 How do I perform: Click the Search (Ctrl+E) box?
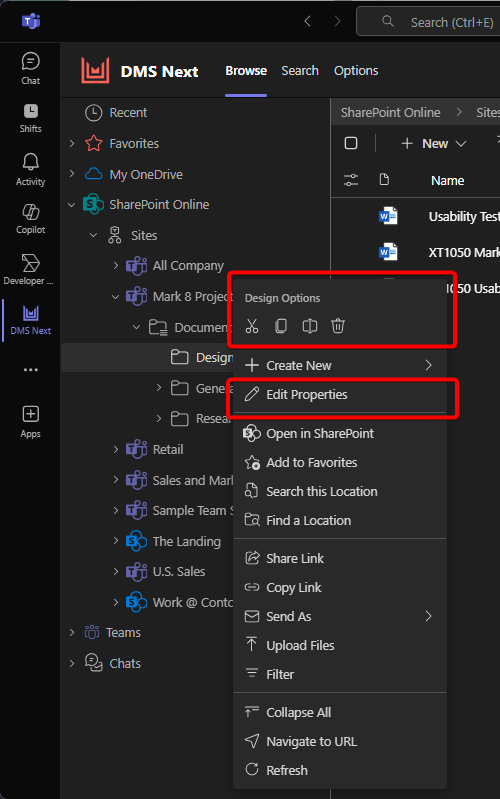click(x=428, y=22)
